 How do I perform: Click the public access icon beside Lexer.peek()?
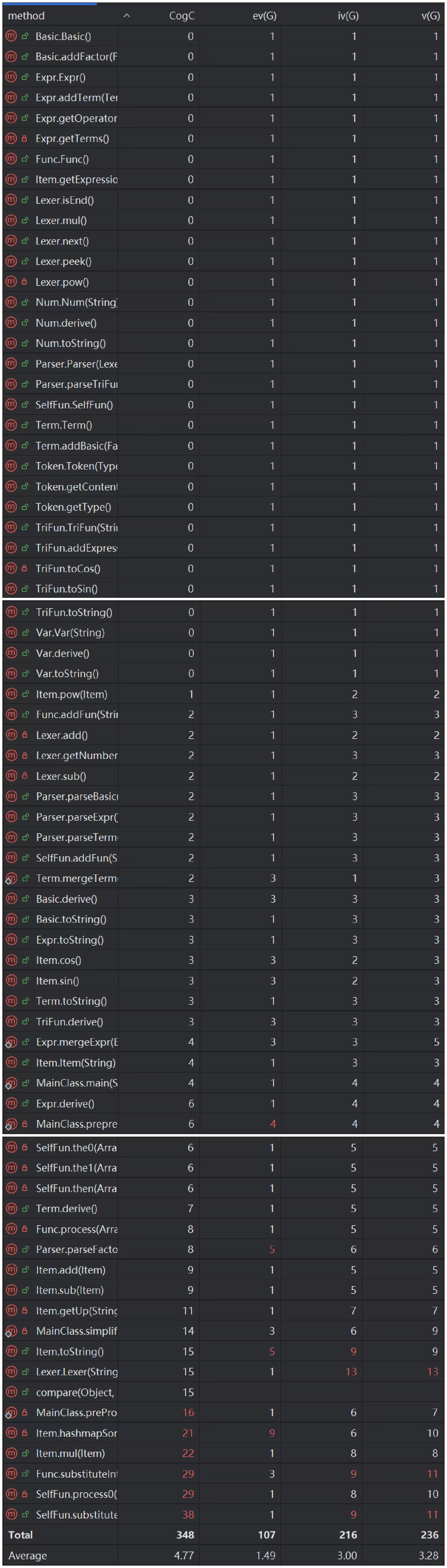pos(25,262)
